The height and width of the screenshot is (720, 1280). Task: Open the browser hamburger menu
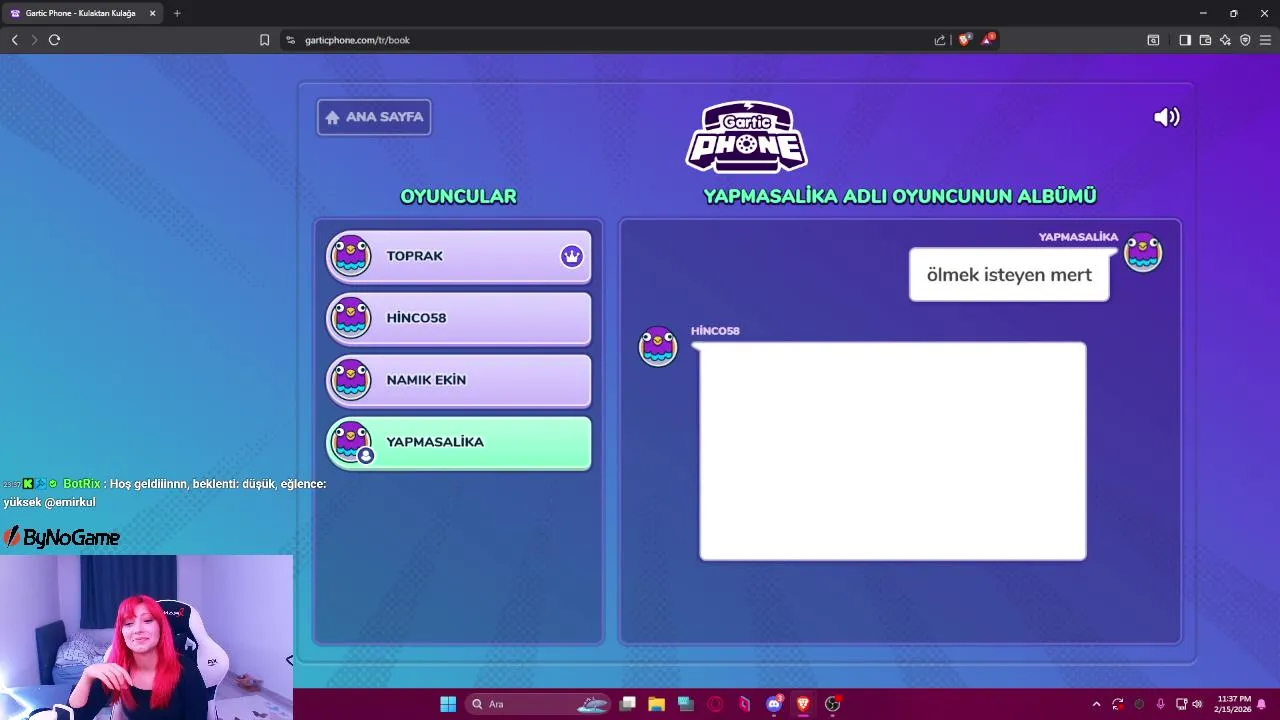(x=1265, y=40)
